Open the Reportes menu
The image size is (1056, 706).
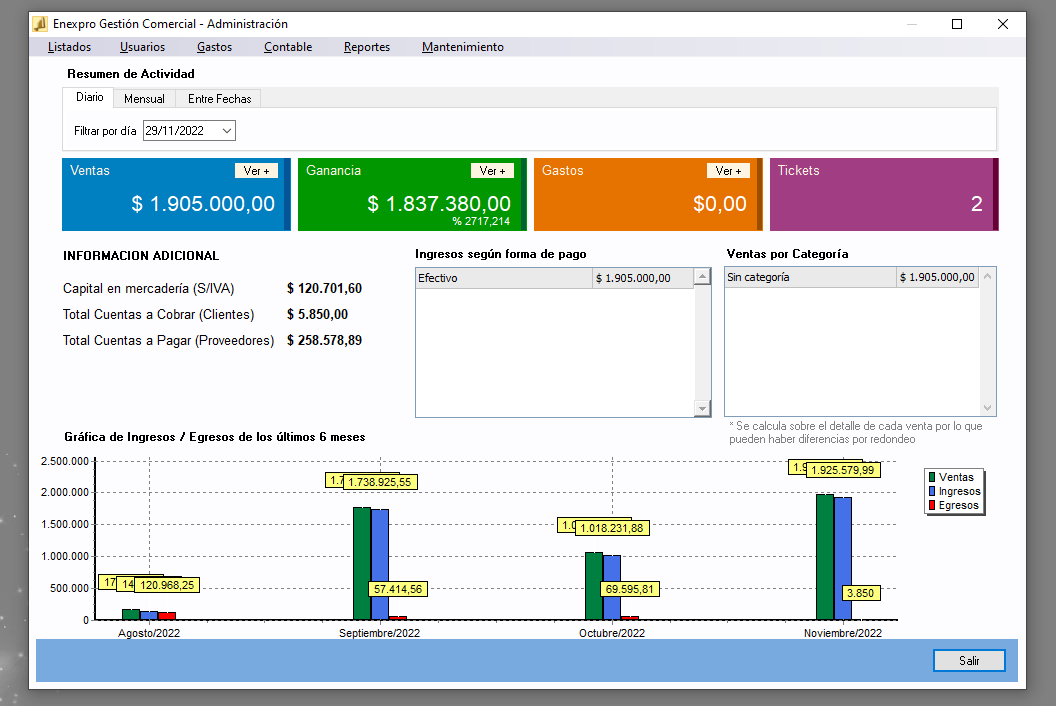[x=367, y=47]
